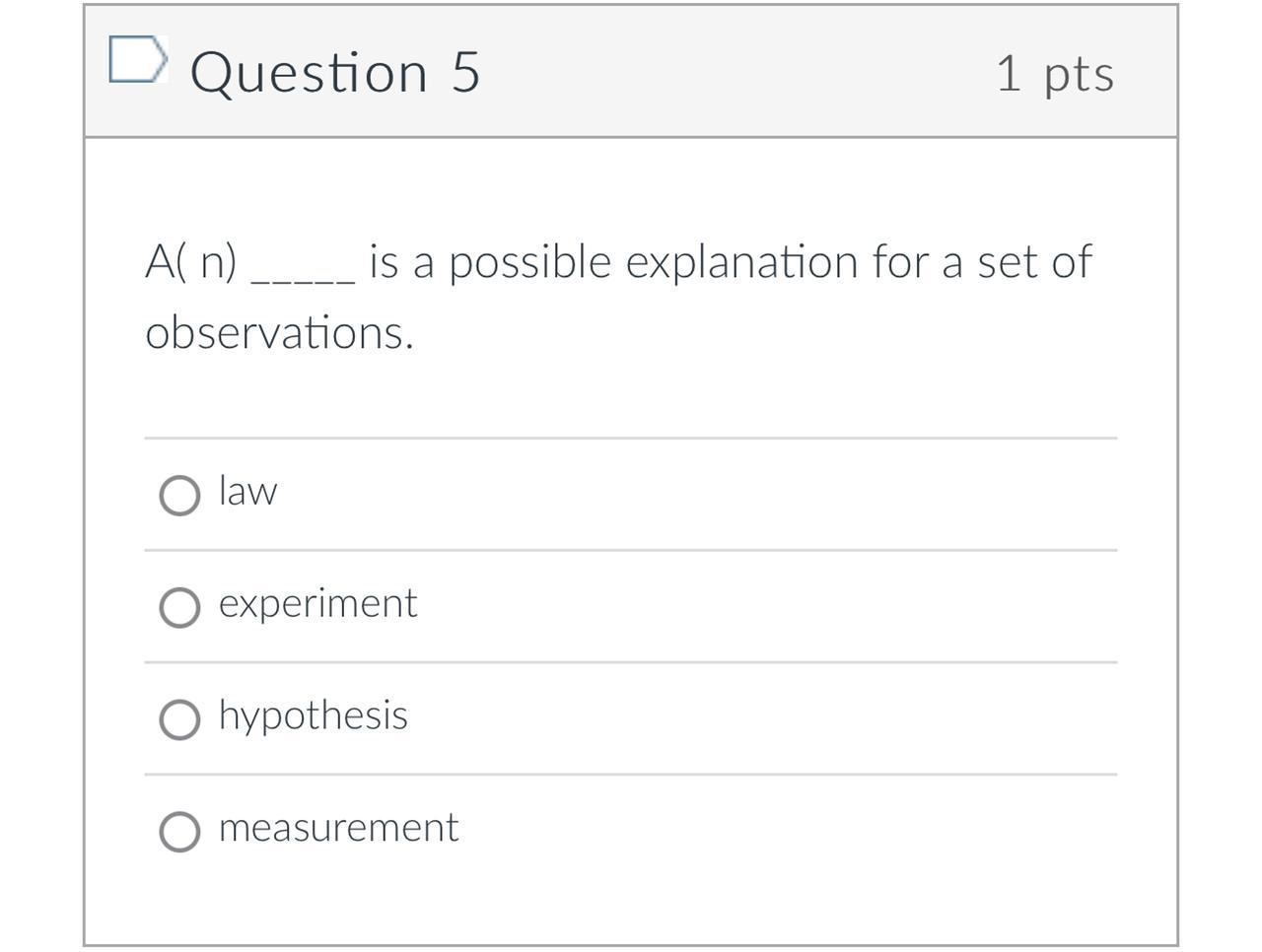Choose the experiment radio button

coord(179,607)
